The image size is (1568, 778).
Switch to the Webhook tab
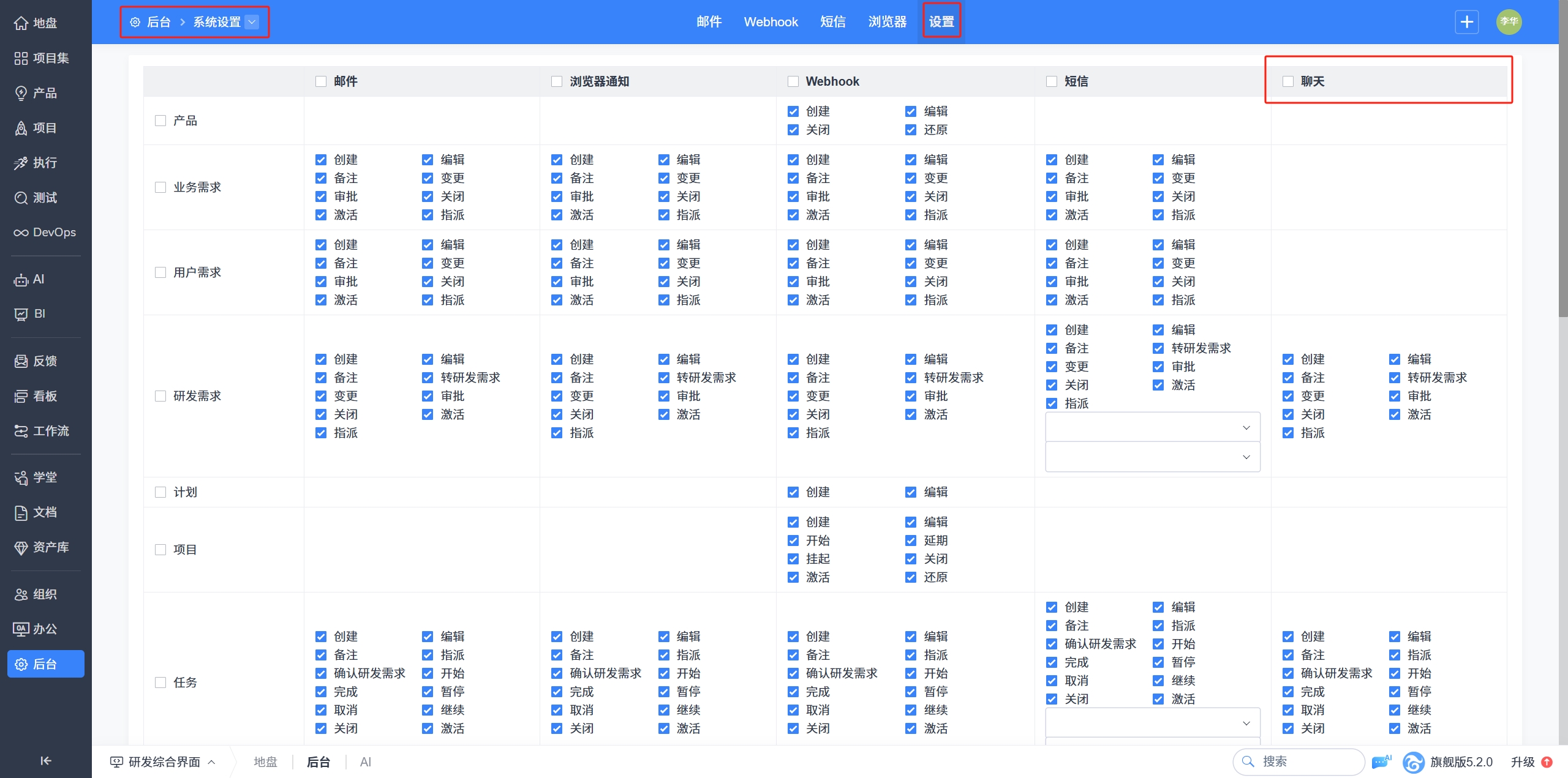[x=771, y=22]
